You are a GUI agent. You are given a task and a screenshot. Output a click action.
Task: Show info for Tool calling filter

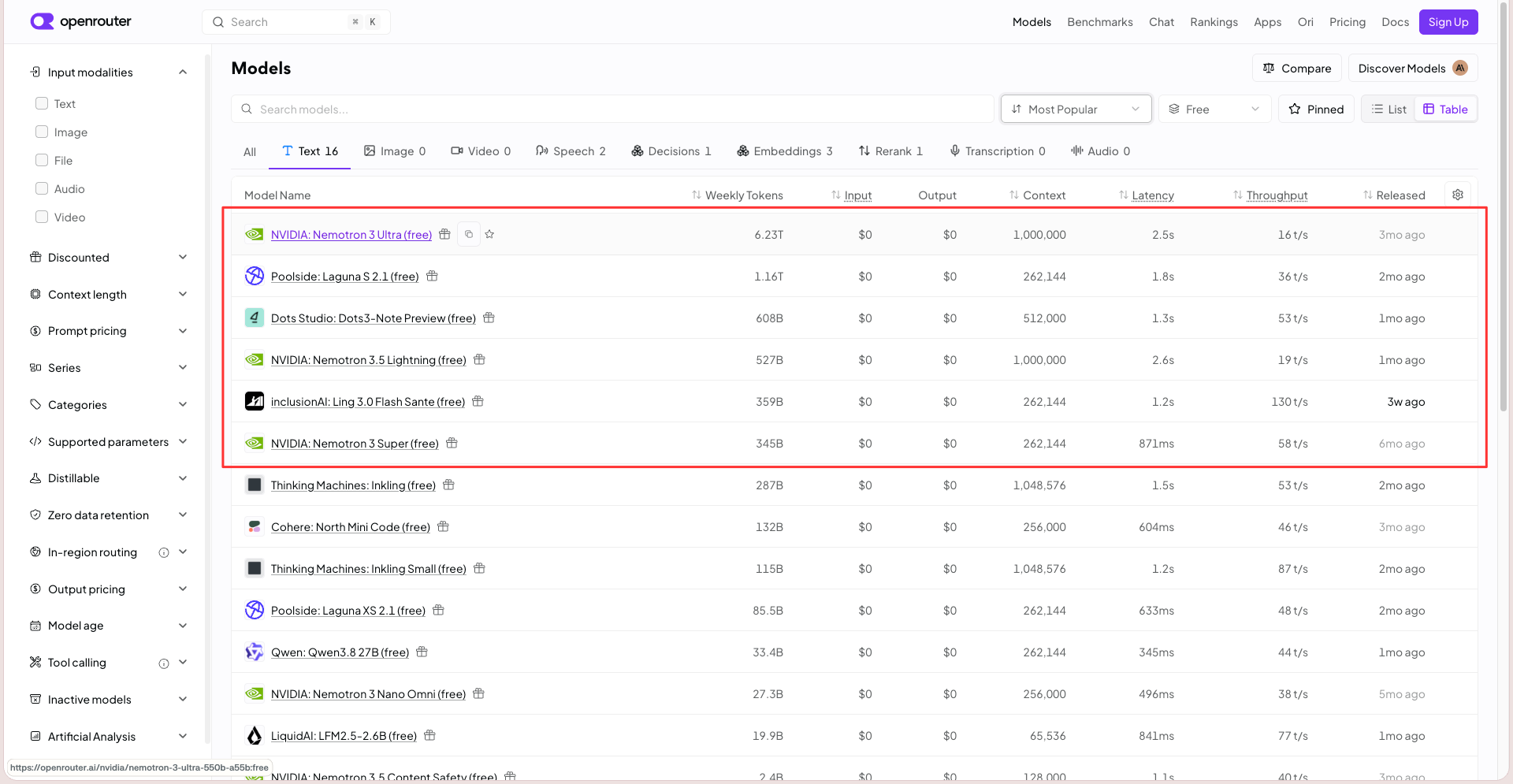[164, 663]
